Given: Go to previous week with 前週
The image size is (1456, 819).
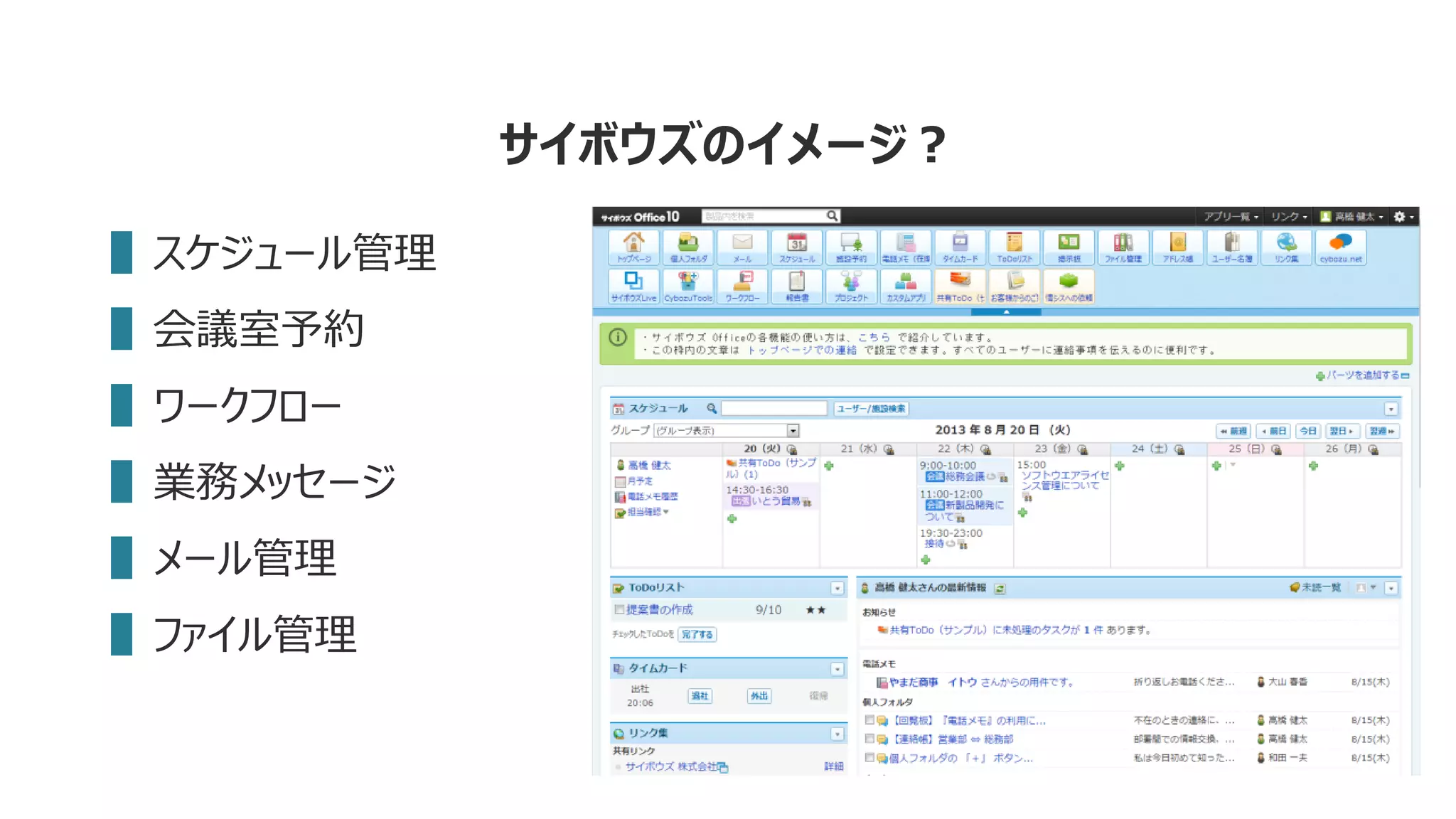Looking at the screenshot, I should (1233, 431).
